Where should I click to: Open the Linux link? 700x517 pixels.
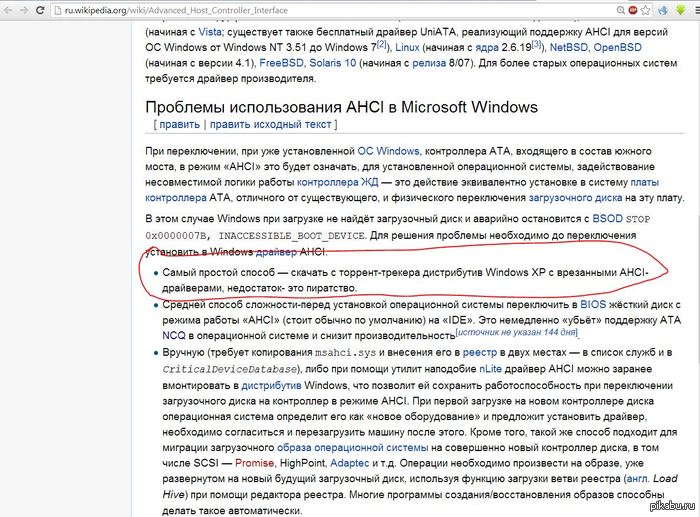pyautogui.click(x=407, y=47)
